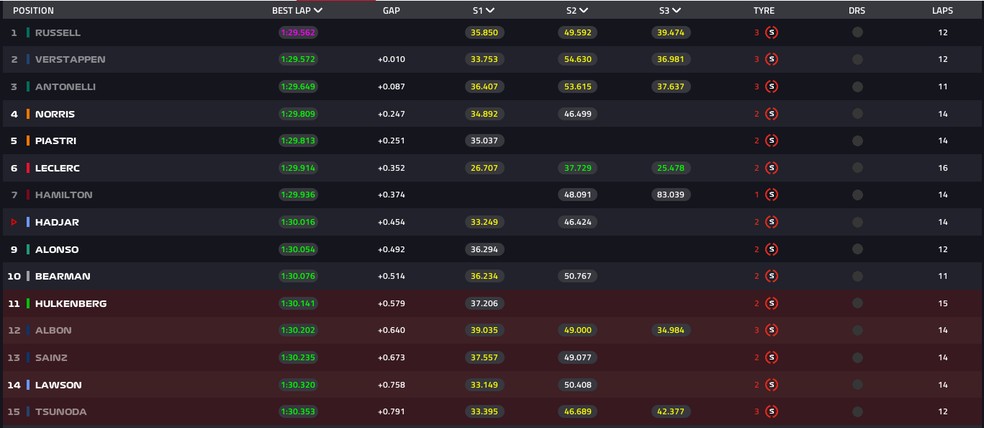Click the red arrow beside Hadjar
This screenshot has height=428, width=984.
click(x=14, y=222)
